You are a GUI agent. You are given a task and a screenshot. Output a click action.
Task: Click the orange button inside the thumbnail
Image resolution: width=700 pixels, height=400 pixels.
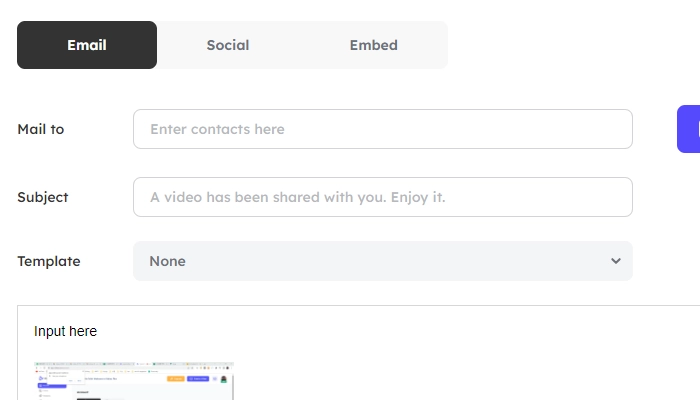pyautogui.click(x=175, y=379)
